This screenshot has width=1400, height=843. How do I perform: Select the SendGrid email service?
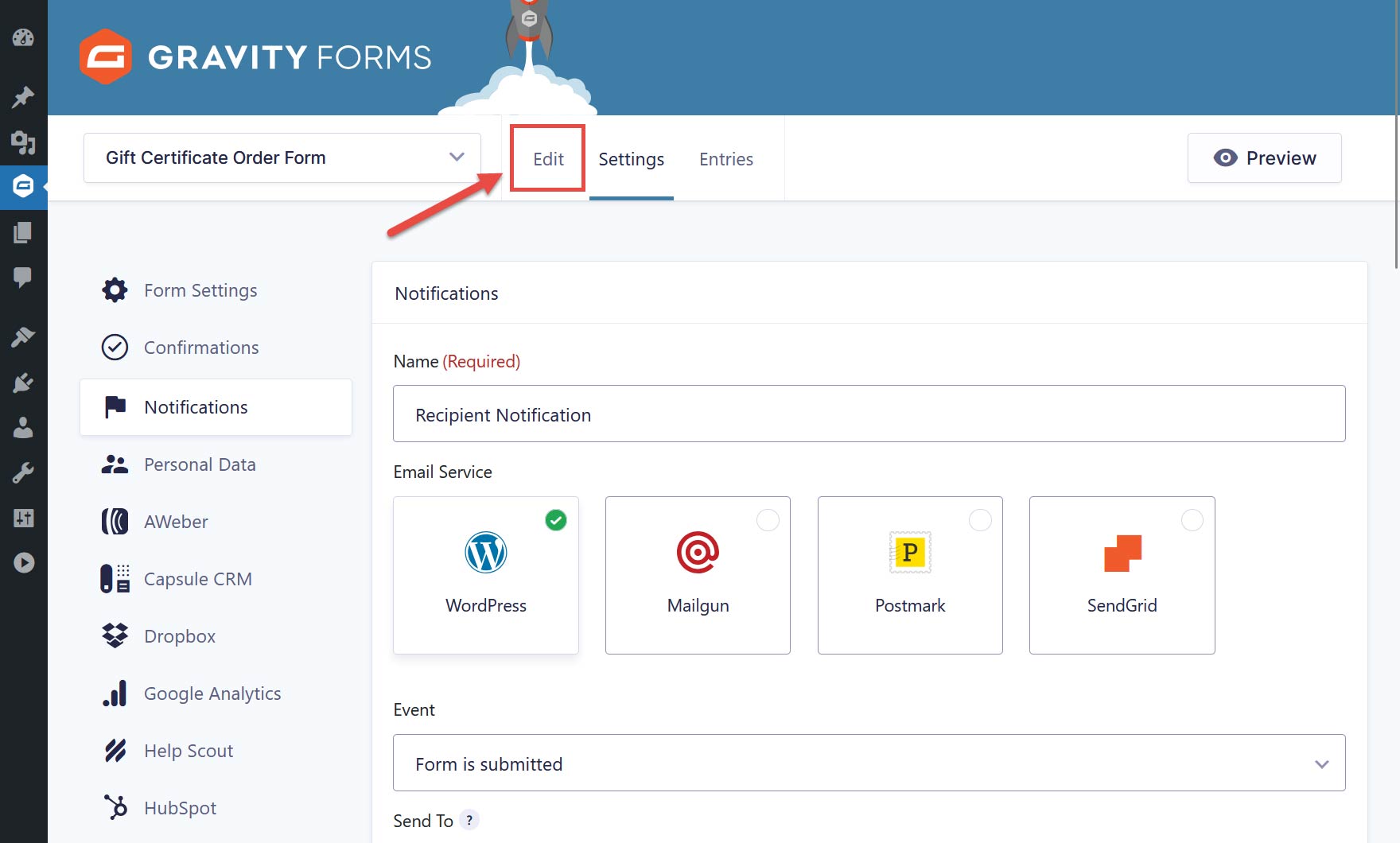click(x=1122, y=575)
